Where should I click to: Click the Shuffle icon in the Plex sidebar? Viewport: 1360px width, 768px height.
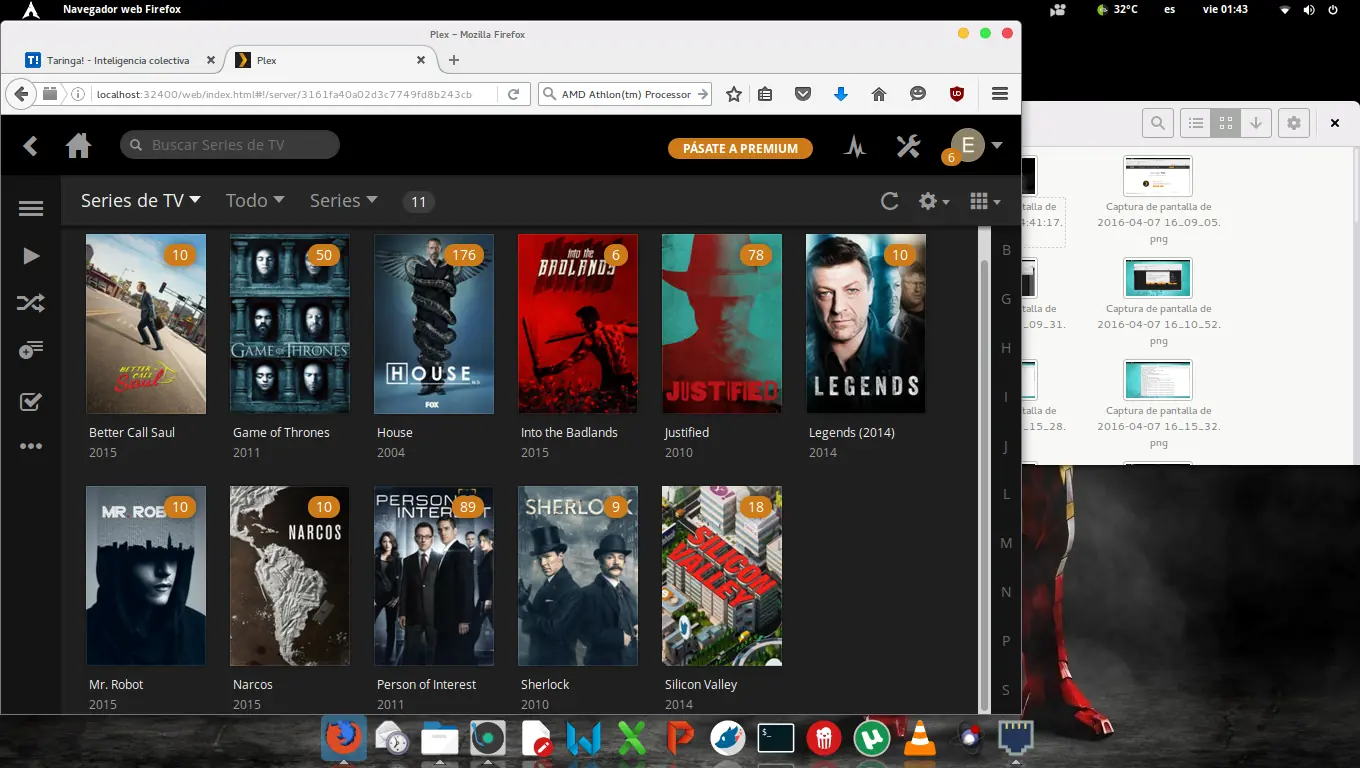coord(31,303)
